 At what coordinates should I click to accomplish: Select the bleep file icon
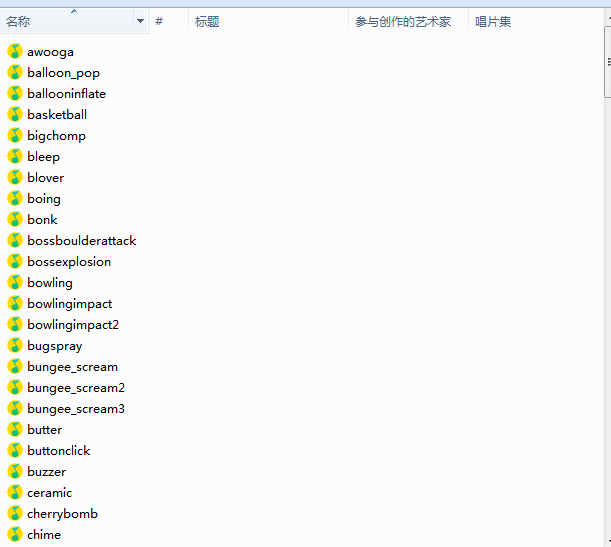[15, 157]
